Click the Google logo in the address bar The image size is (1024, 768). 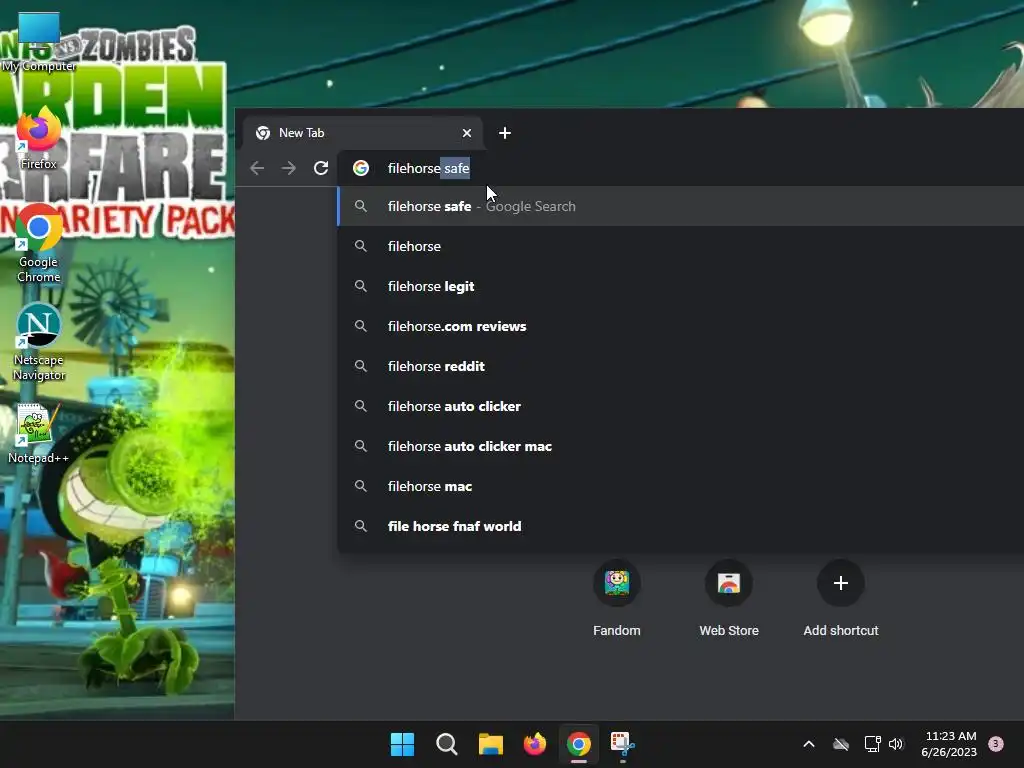[360, 168]
